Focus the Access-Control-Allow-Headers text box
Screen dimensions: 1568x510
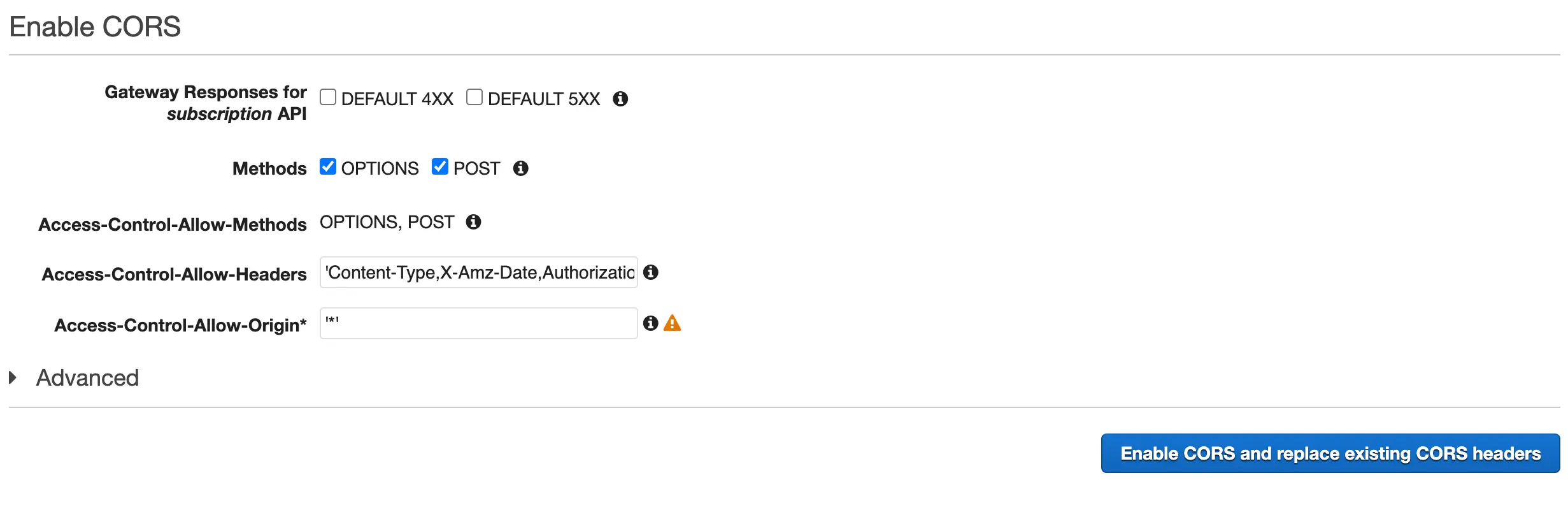pos(479,272)
